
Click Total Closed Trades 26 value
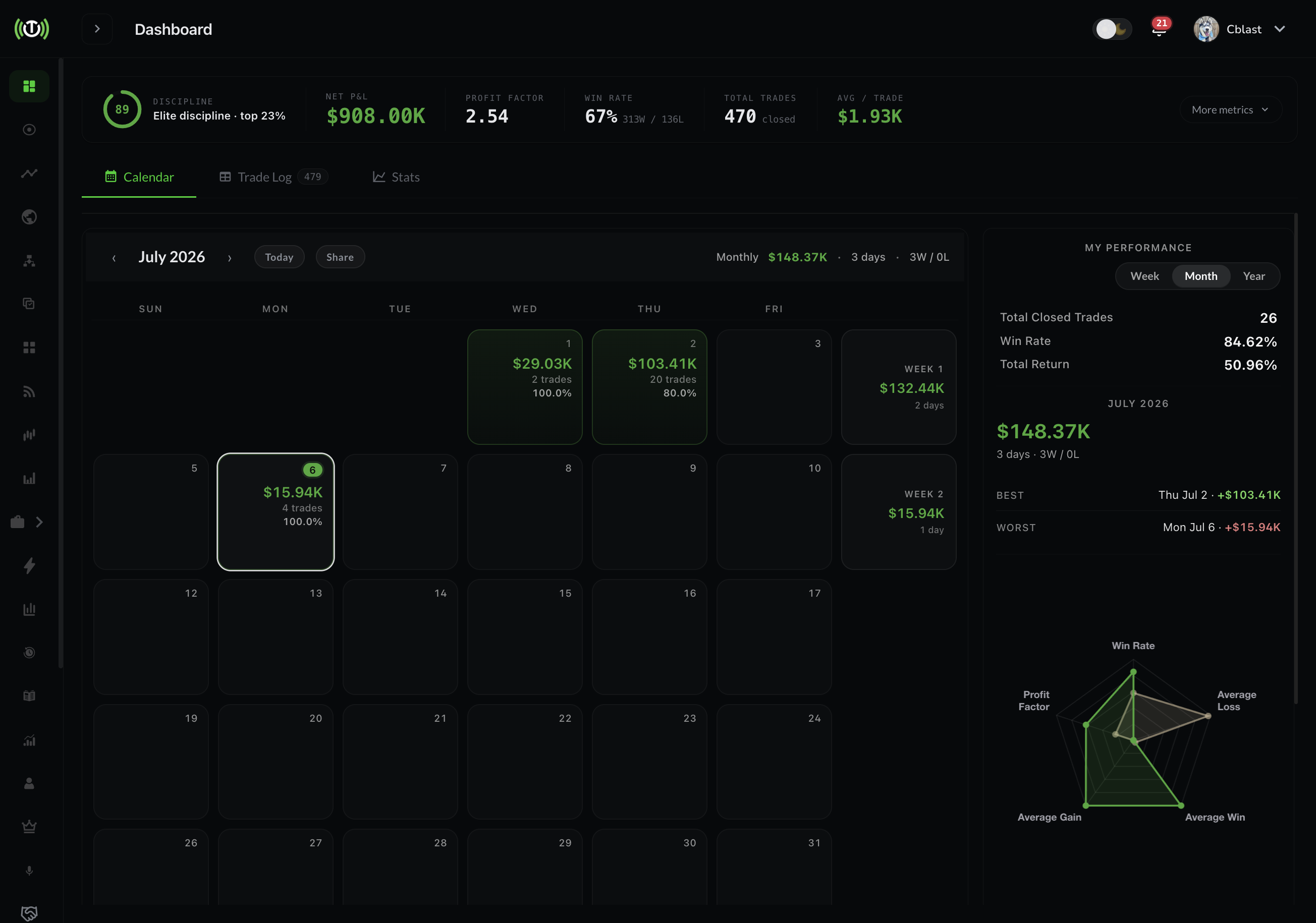tap(1269, 318)
